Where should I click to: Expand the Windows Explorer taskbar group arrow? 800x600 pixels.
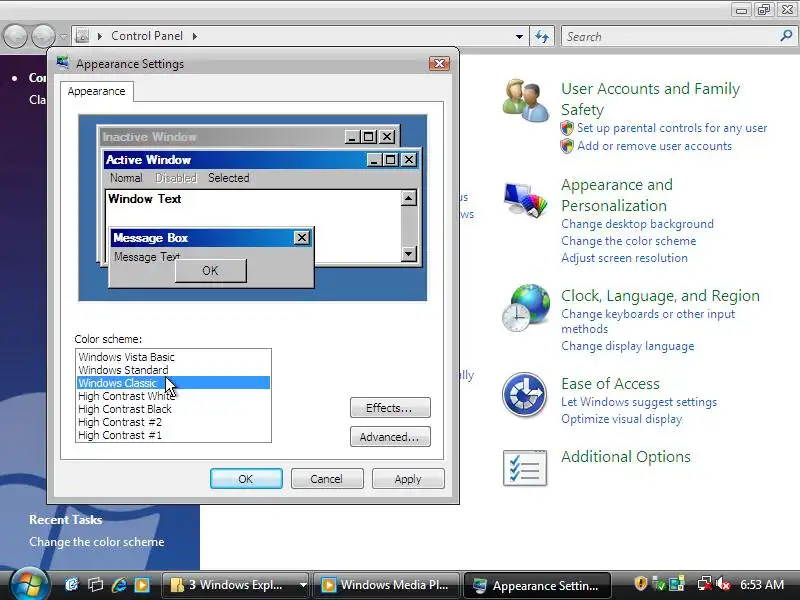pos(303,585)
